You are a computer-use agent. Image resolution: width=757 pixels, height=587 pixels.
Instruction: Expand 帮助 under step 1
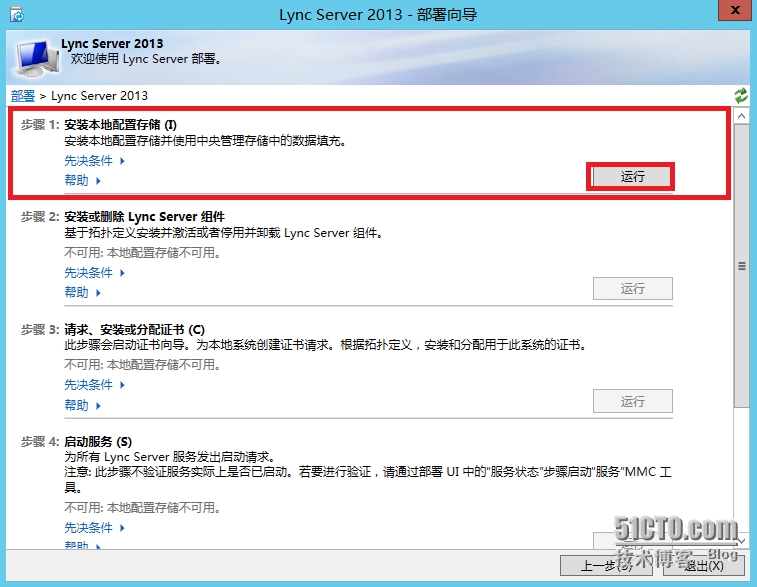point(83,181)
